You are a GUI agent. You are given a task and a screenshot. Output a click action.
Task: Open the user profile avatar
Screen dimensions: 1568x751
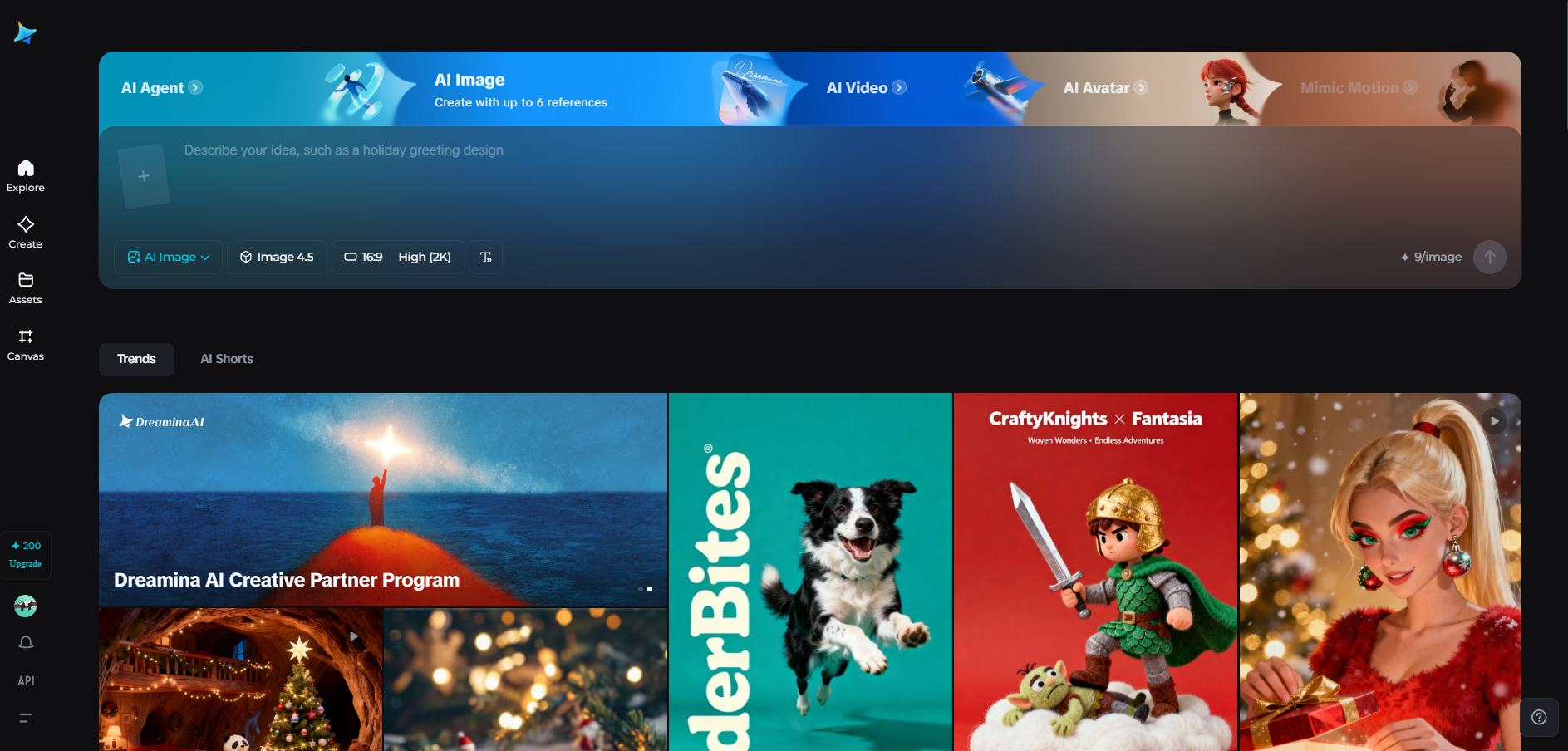coord(26,606)
